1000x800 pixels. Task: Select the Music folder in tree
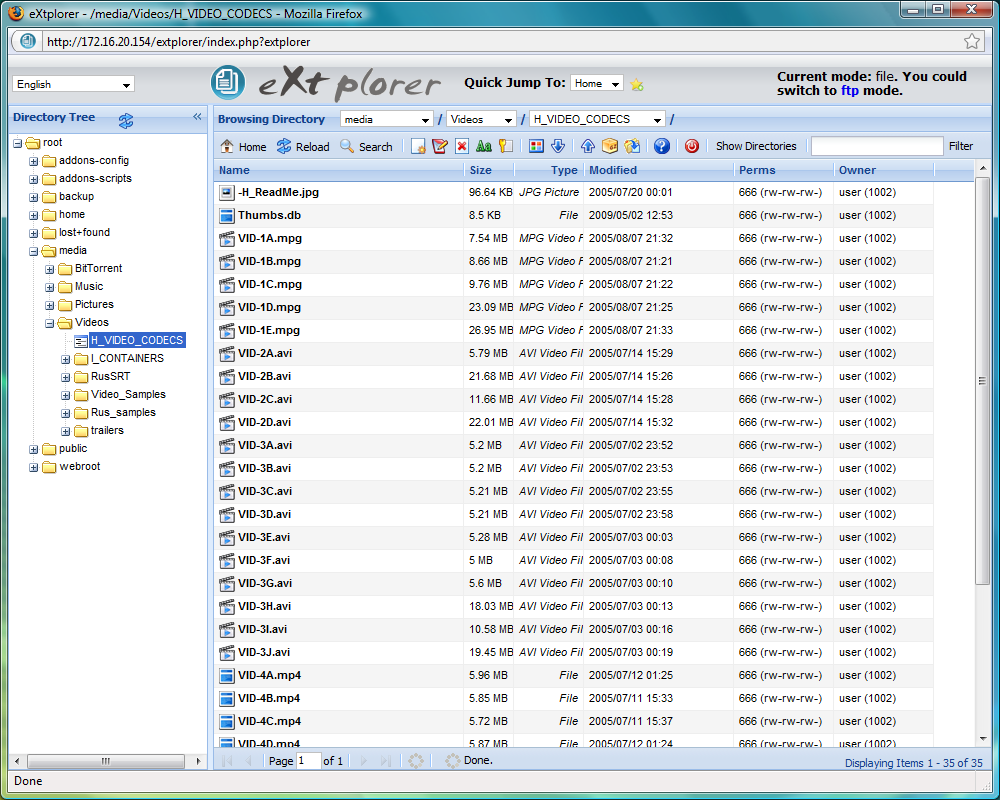[x=89, y=286]
